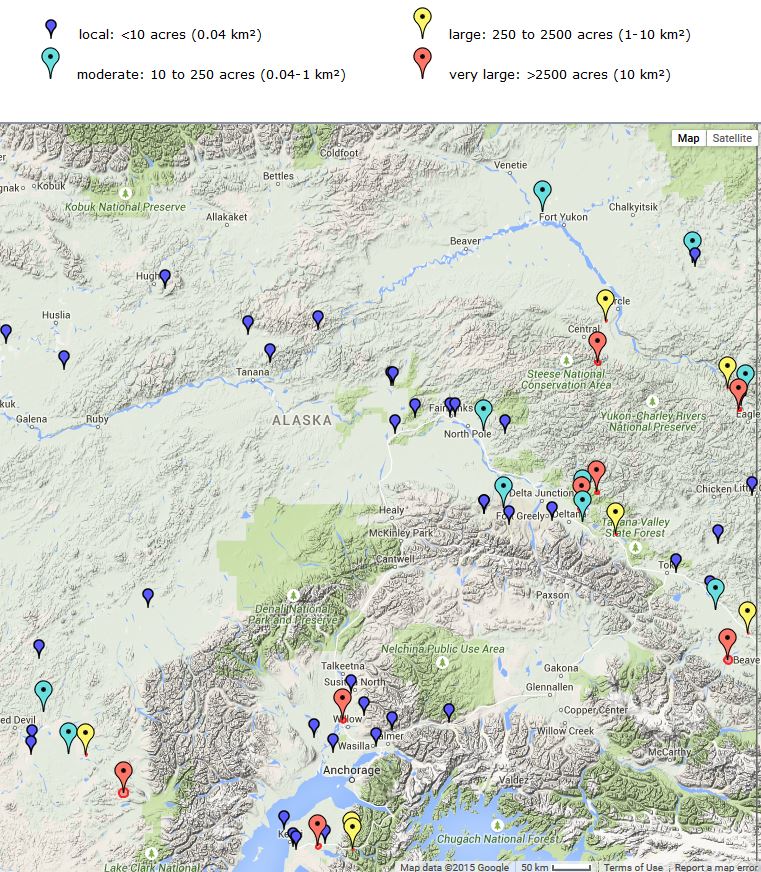Switch to Satellite view
761x872 pixels.
[x=731, y=138]
